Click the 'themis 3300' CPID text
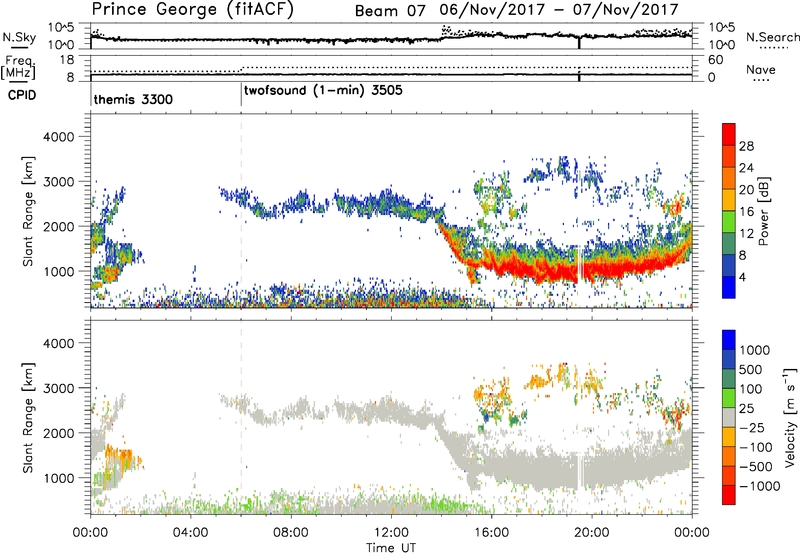This screenshot has width=800, height=554. tap(133, 99)
